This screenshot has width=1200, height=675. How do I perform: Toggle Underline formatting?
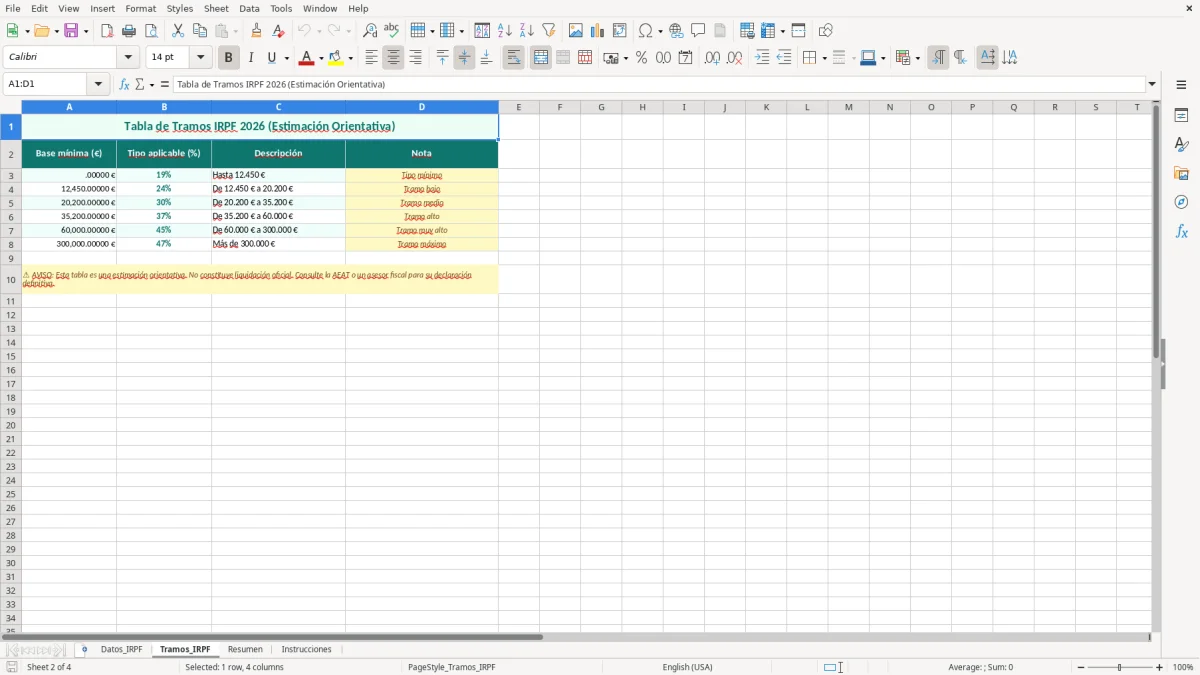point(271,58)
